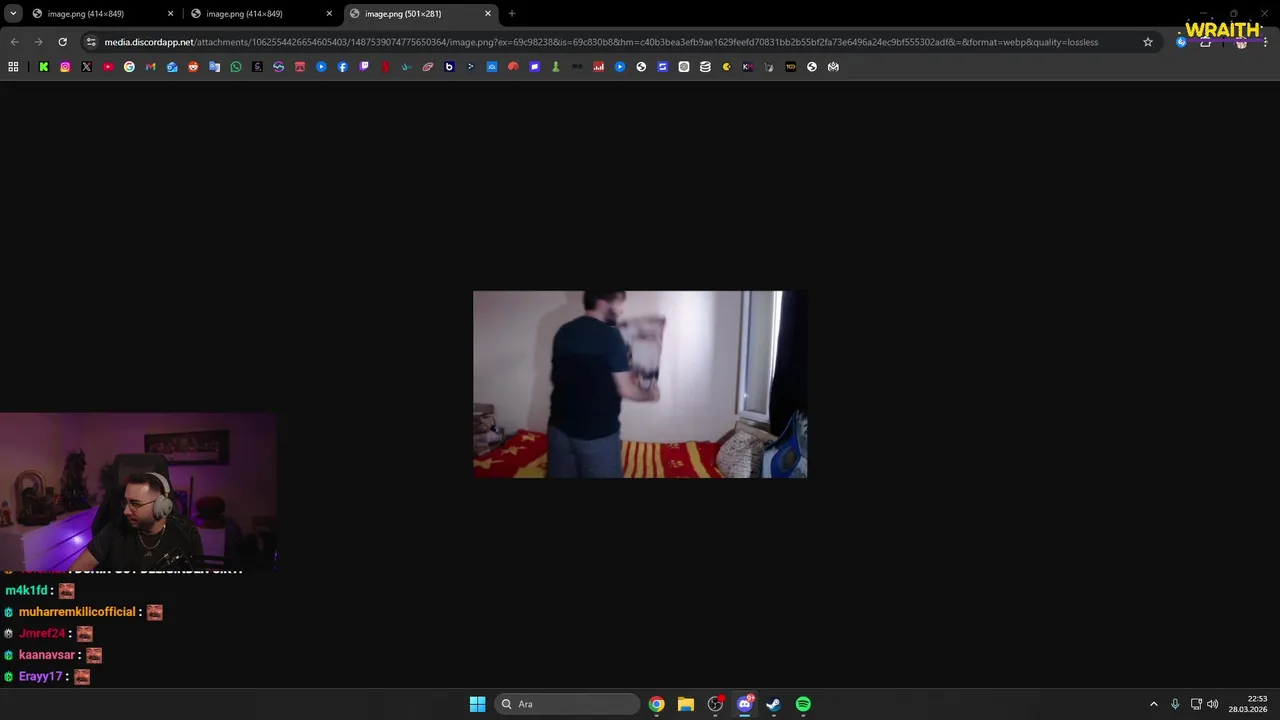Open tab search dropdown arrow
Screen dimensions: 1280x720
pyautogui.click(x=13, y=14)
